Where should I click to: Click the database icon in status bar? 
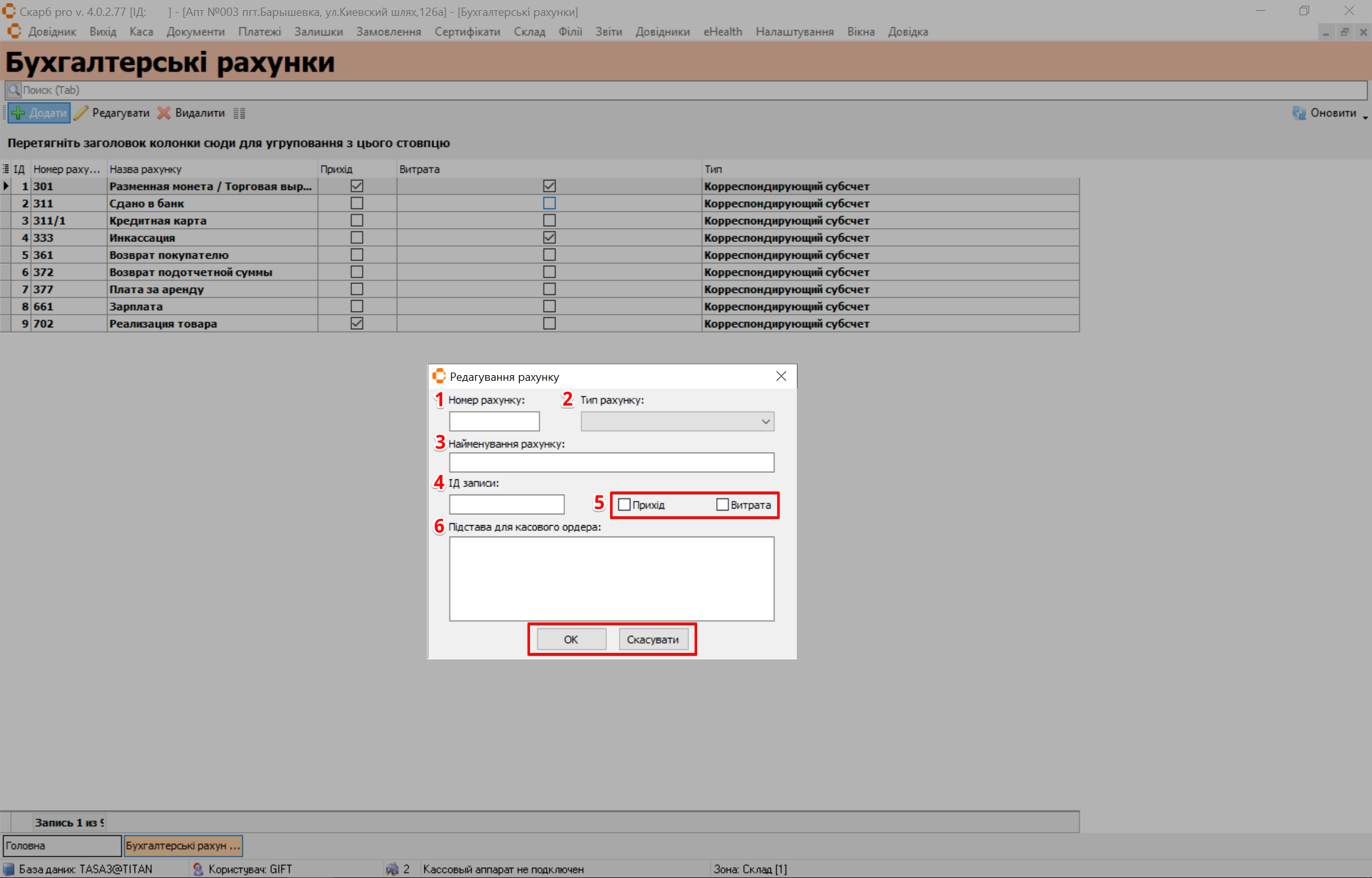pos(9,869)
